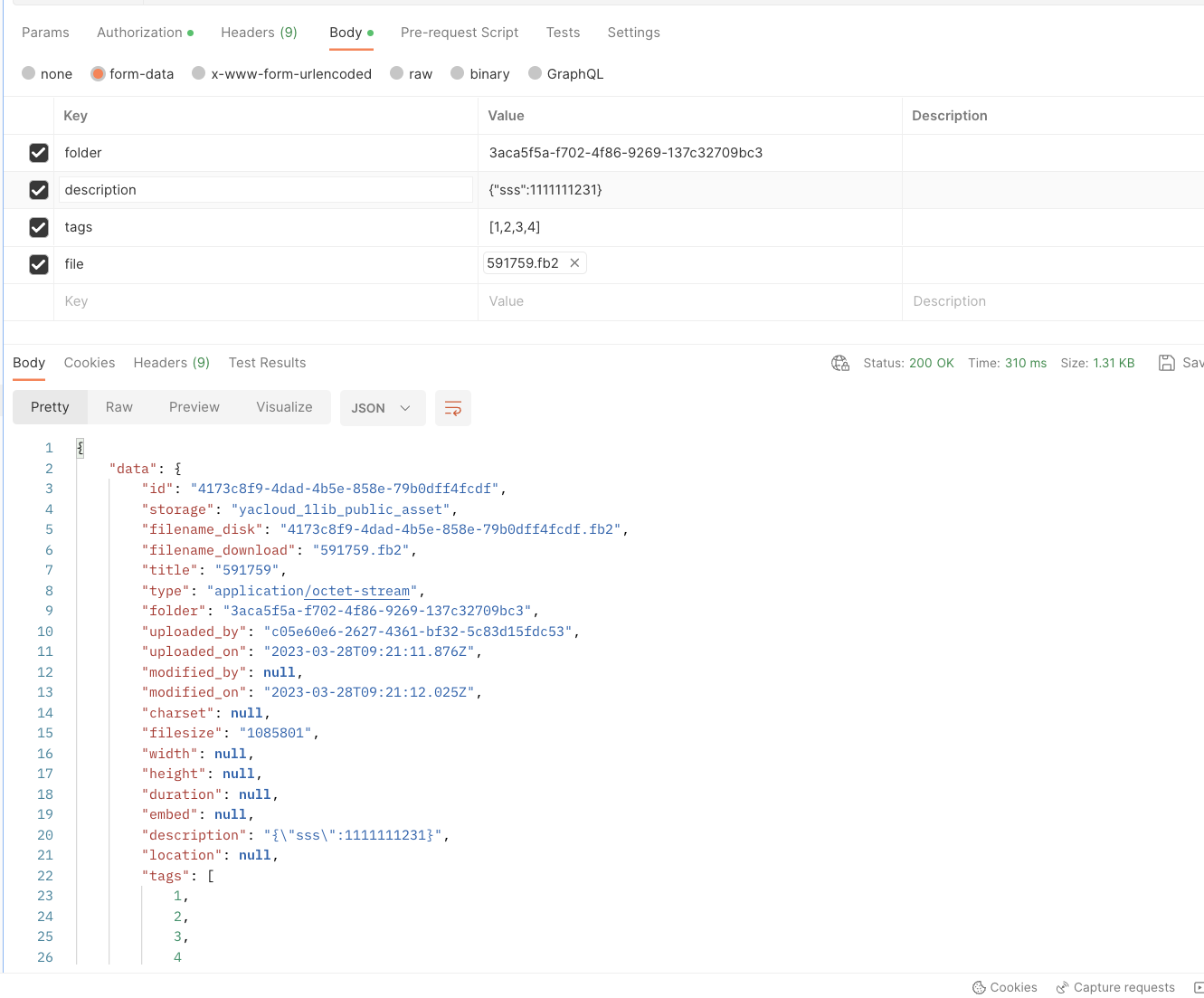Uncheck the file form-data row

click(39, 264)
